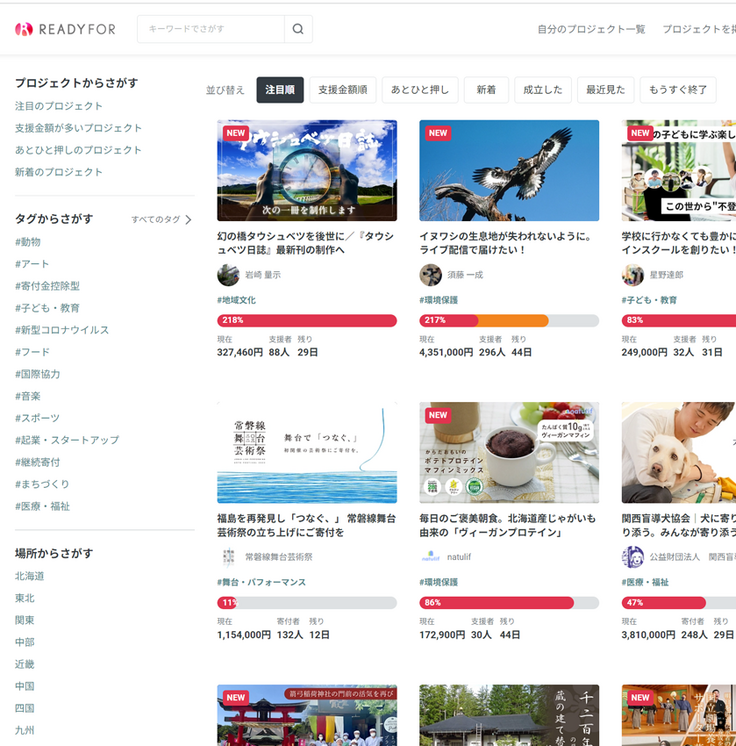Open 岩崎 量示 profile avatar

(228, 275)
